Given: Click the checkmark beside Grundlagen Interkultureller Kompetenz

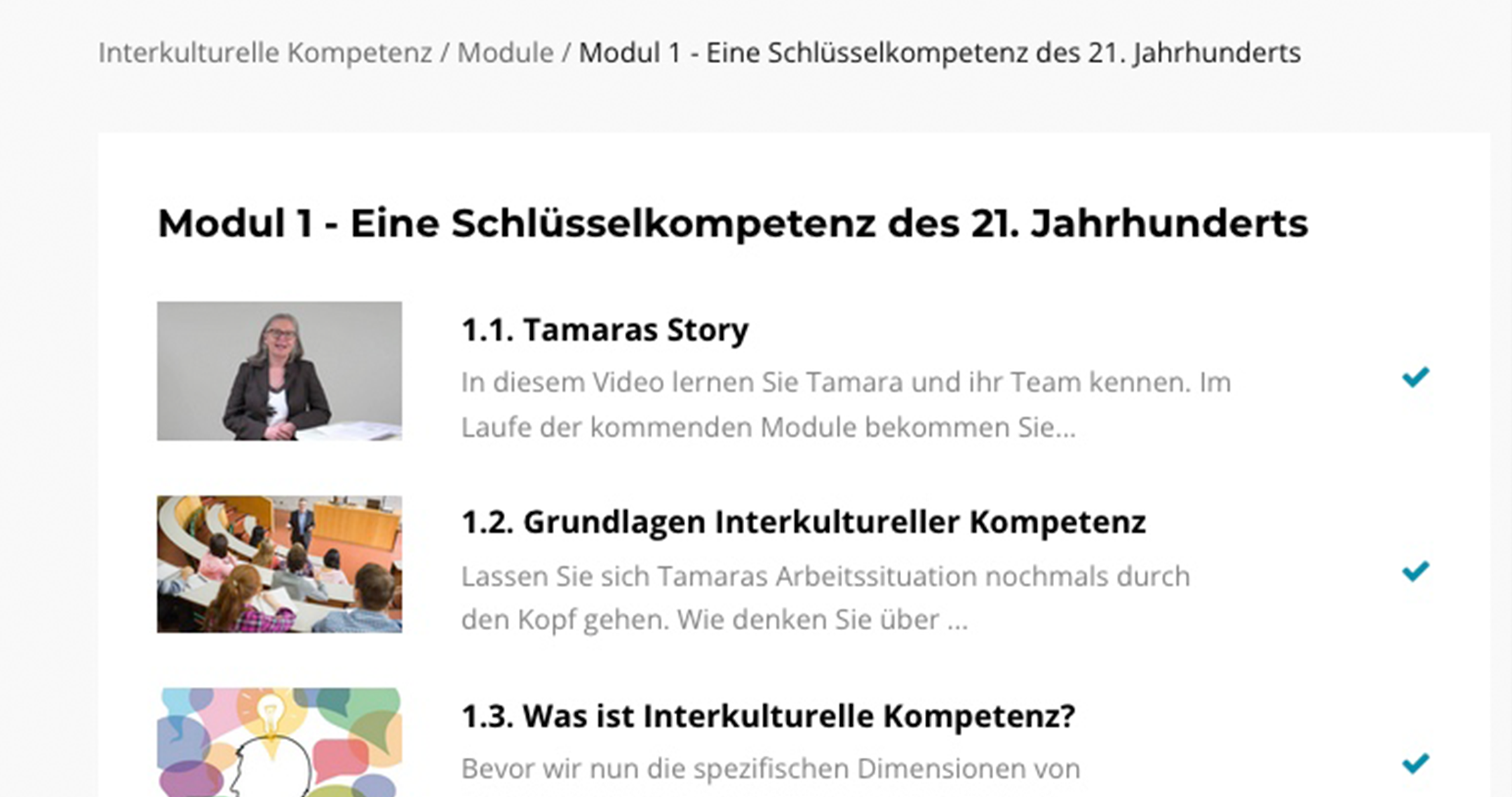Looking at the screenshot, I should (x=1415, y=571).
